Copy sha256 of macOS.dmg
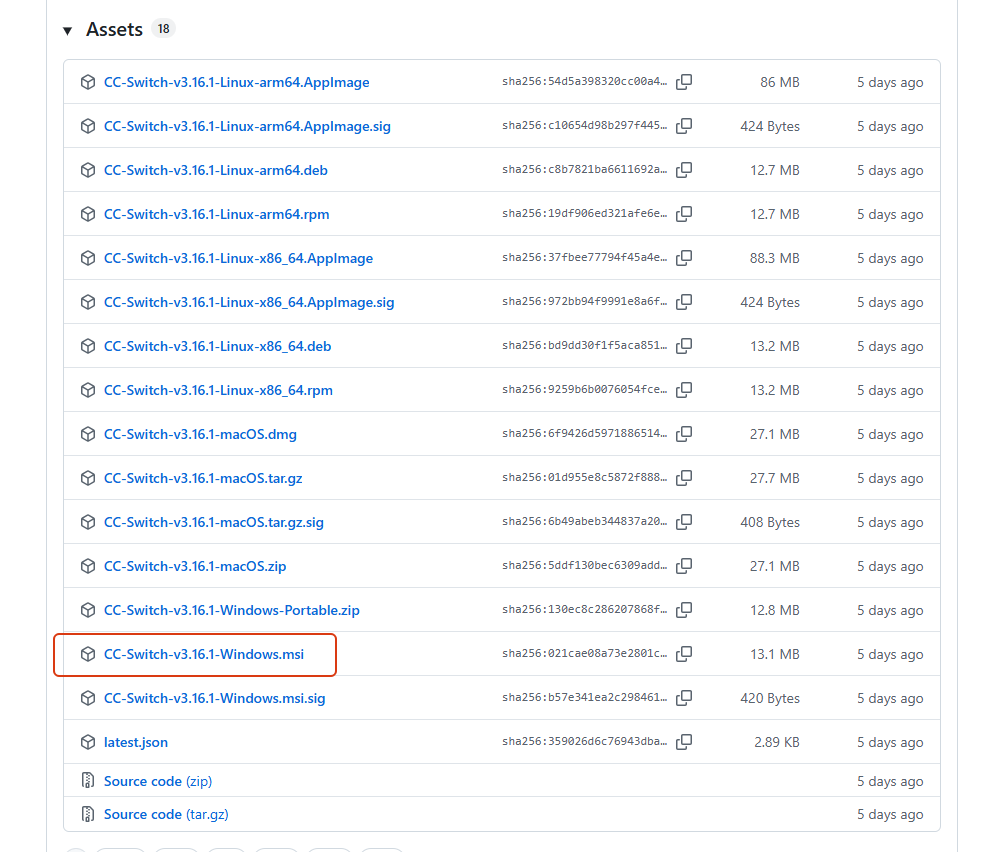This screenshot has height=852, width=982. point(684,434)
